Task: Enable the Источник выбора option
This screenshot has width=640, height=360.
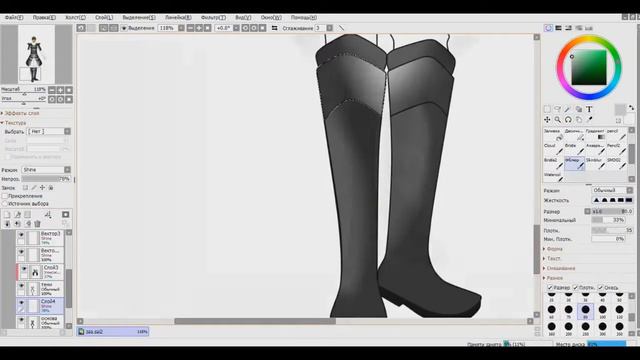Action: pyautogui.click(x=5, y=203)
